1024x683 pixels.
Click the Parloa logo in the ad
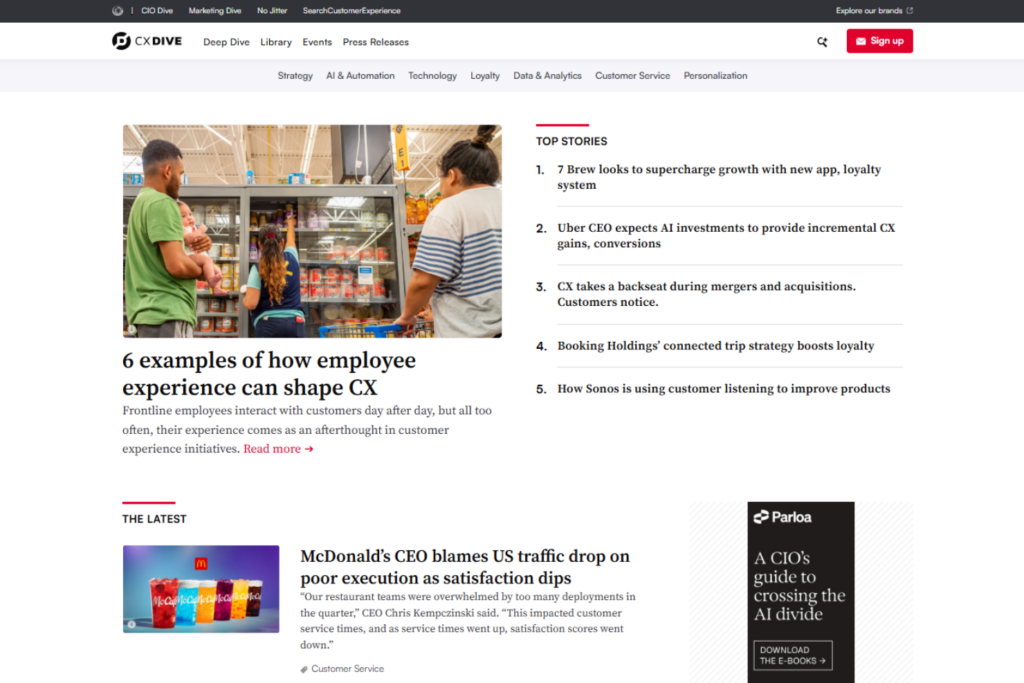782,517
